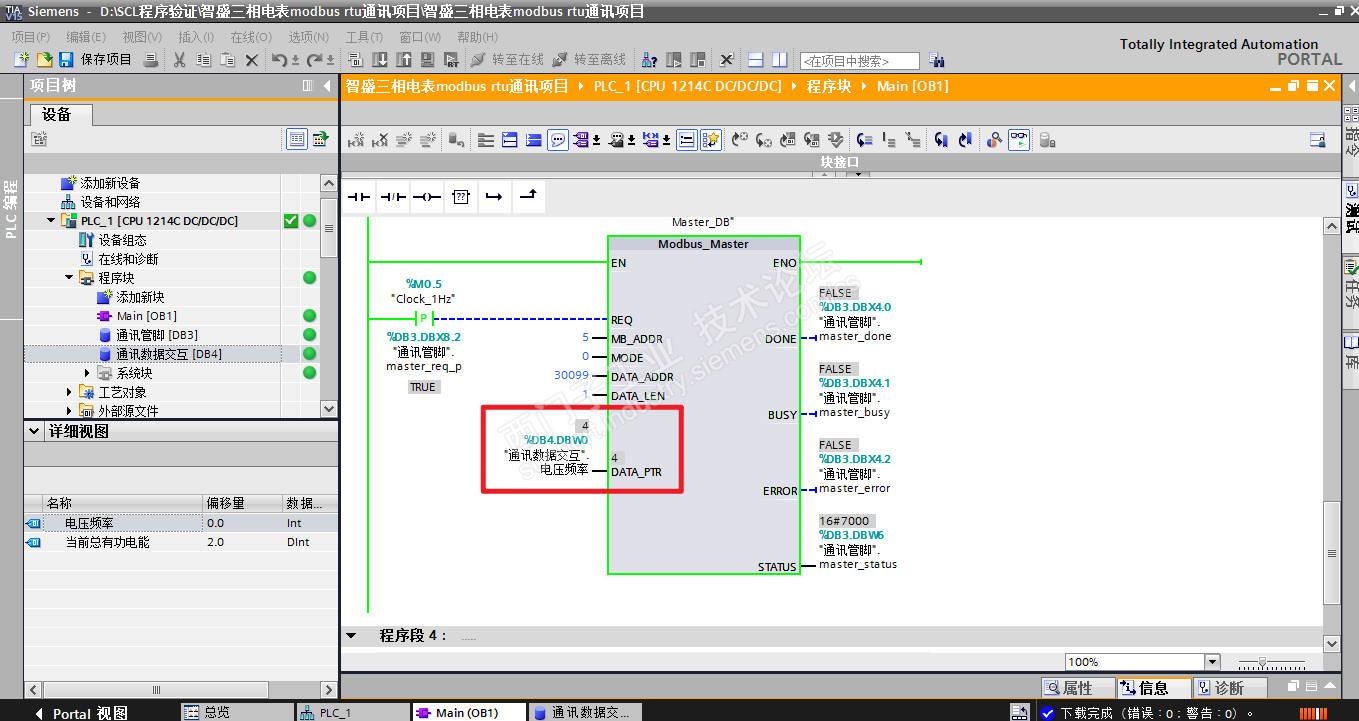Screen dimensions: 1359x721
Task: Open the 在线(O) menu
Action: [x=250, y=37]
